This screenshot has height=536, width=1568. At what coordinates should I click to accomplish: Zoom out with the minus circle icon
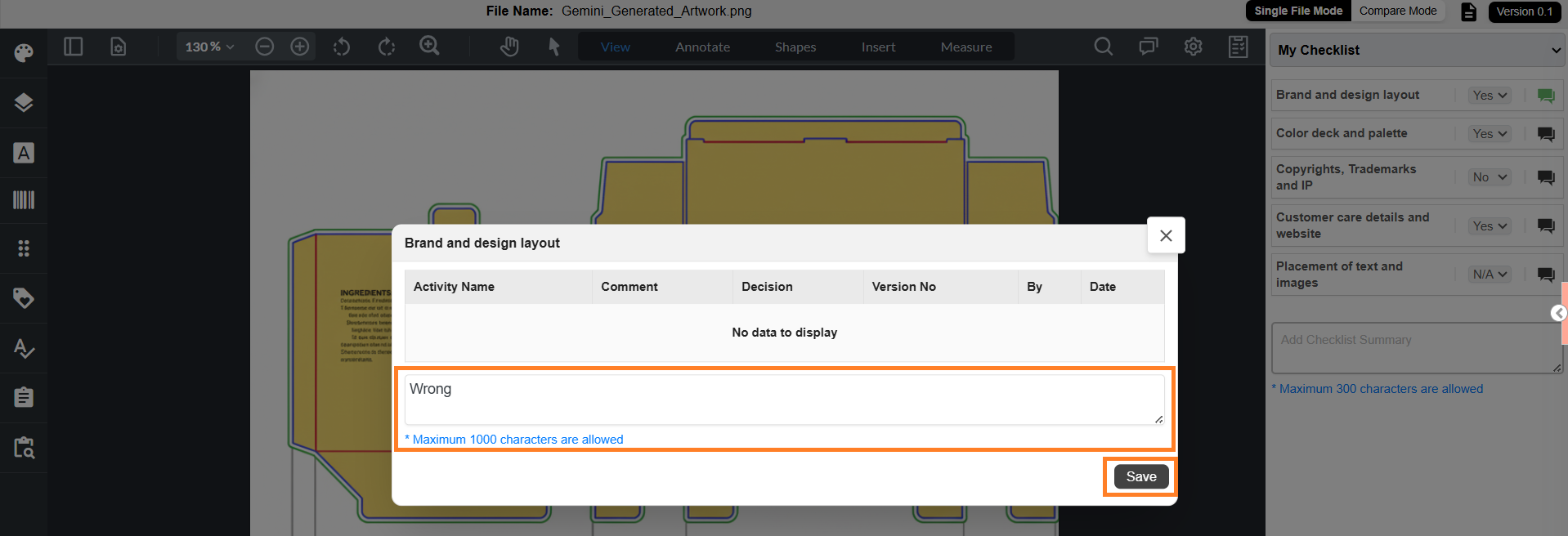pos(264,47)
